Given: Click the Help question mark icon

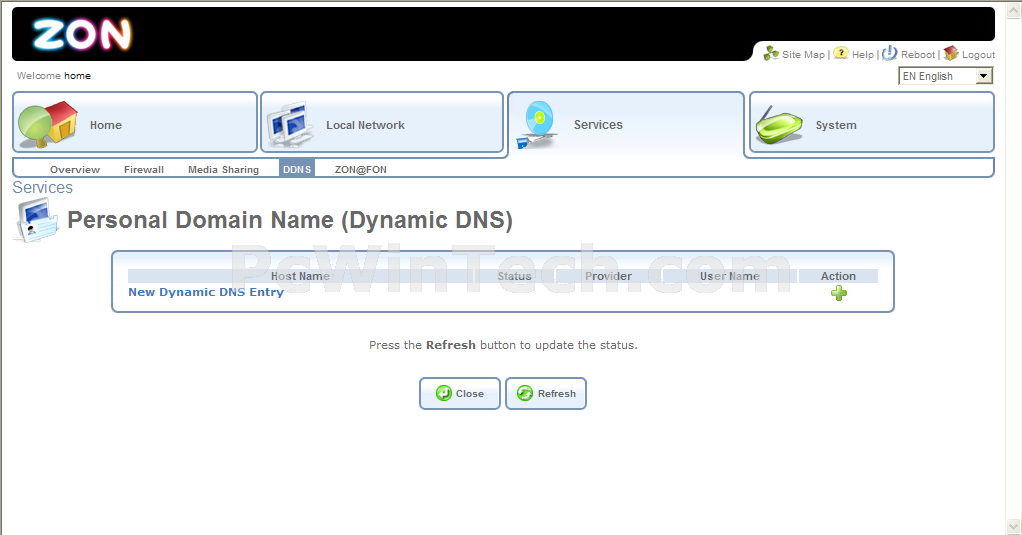Looking at the screenshot, I should [x=841, y=53].
